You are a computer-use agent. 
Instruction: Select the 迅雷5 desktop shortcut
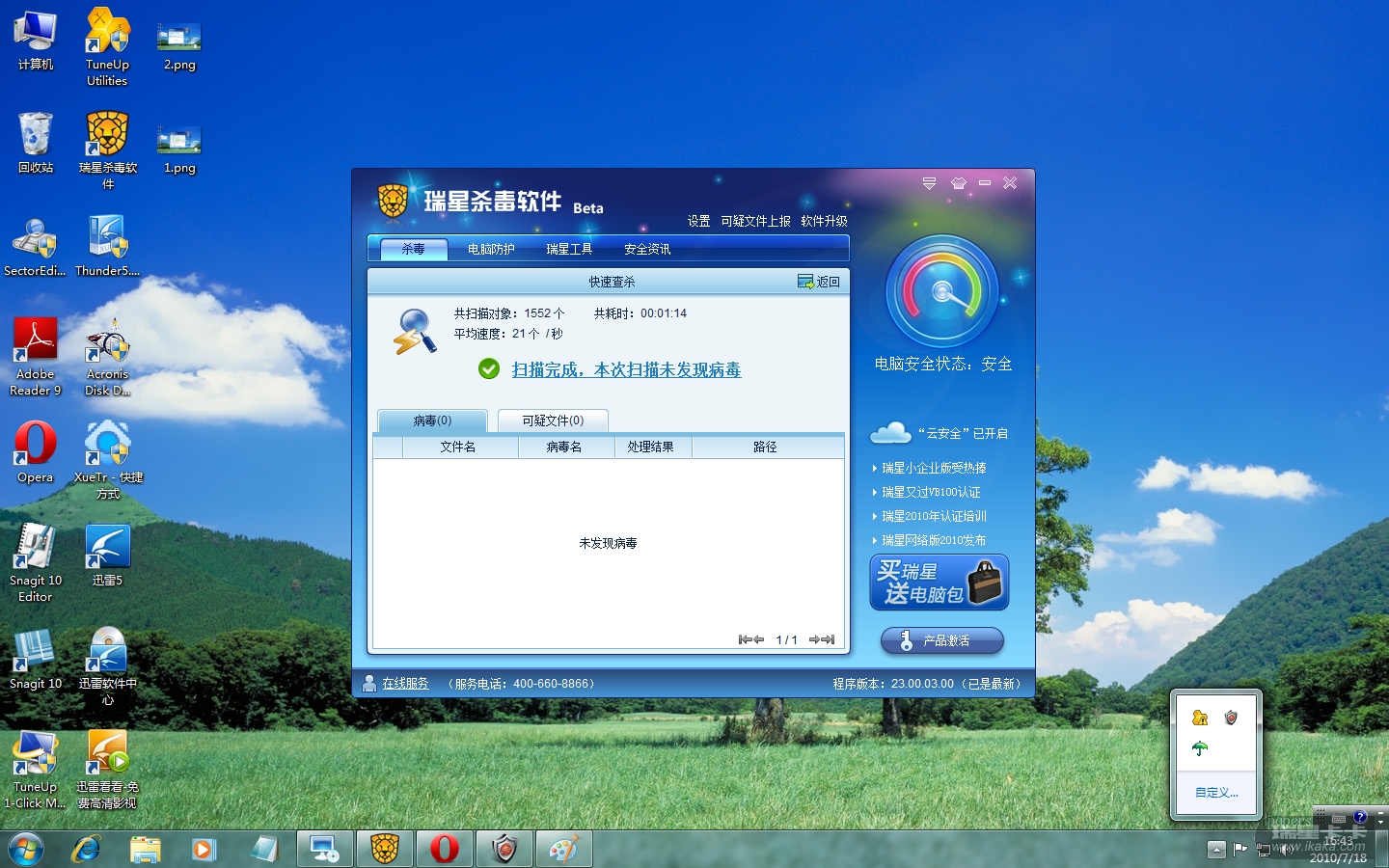tap(107, 556)
